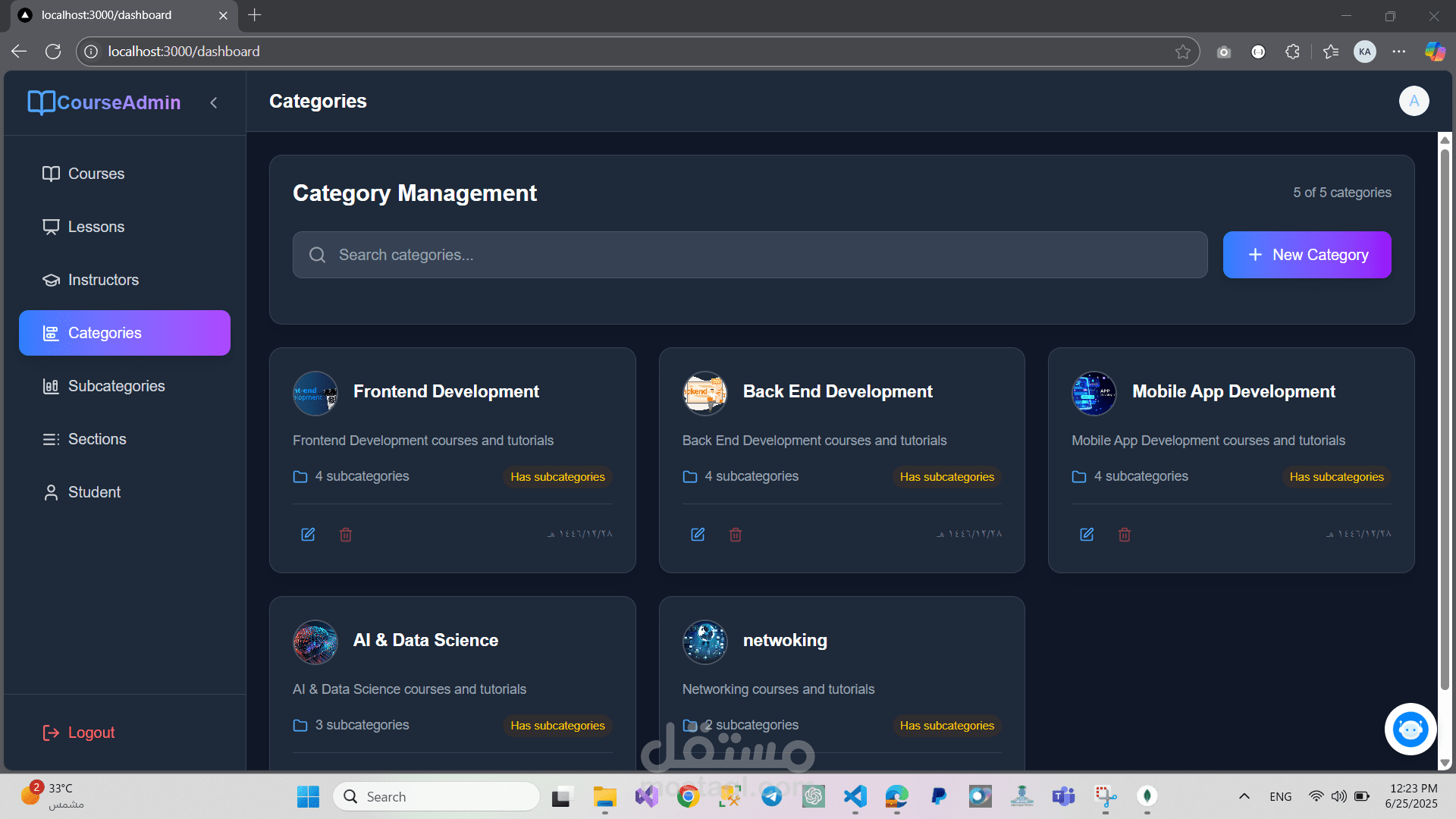1456x819 pixels.
Task: Collapse the sidebar with chevron arrow
Action: click(x=214, y=102)
